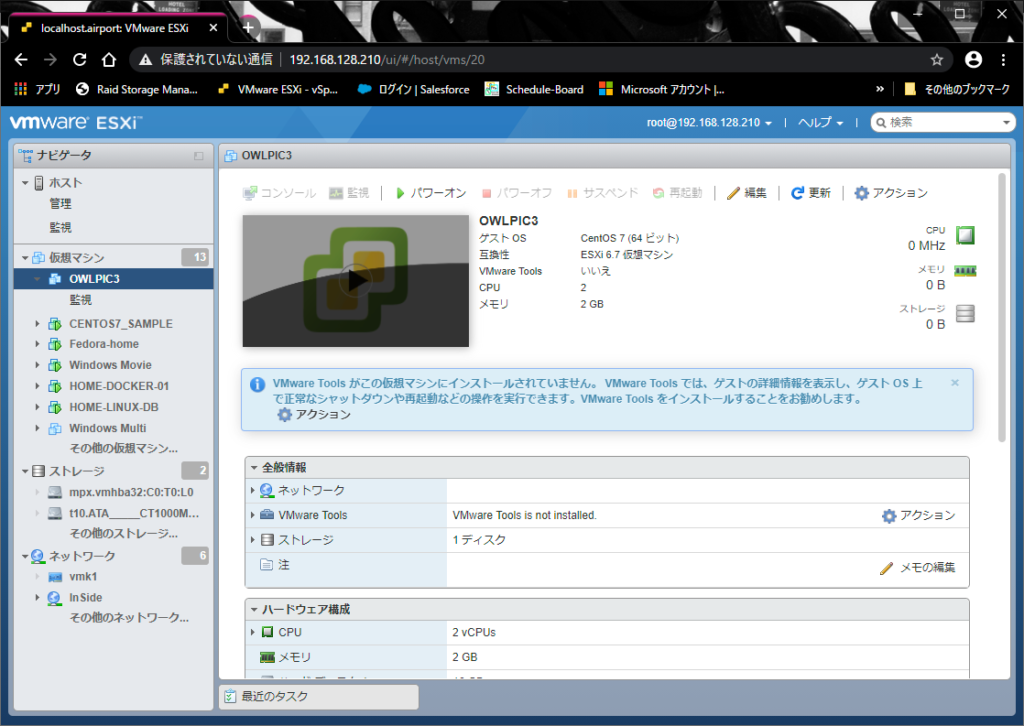Collapse the 仮想マシン tree node
1024x726 pixels.
point(25,258)
